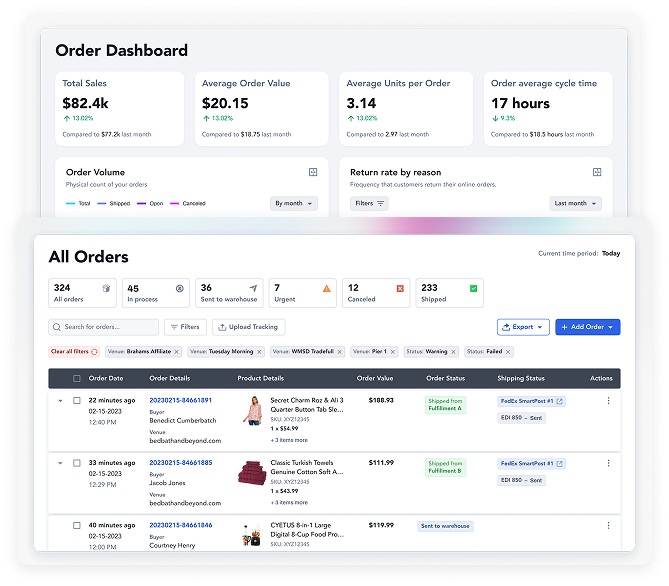Click Filters button in Return rate card
Viewport: 669px width, 586px height.
coord(369,204)
